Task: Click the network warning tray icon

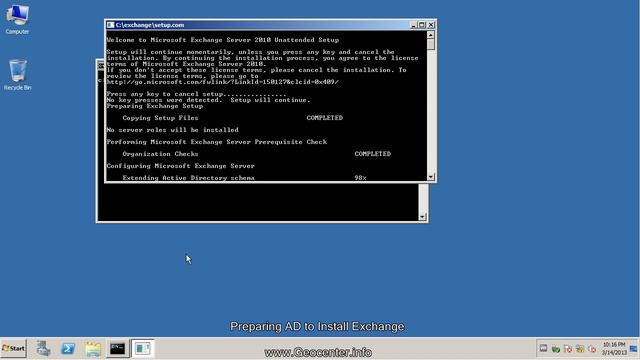Action: [580, 349]
